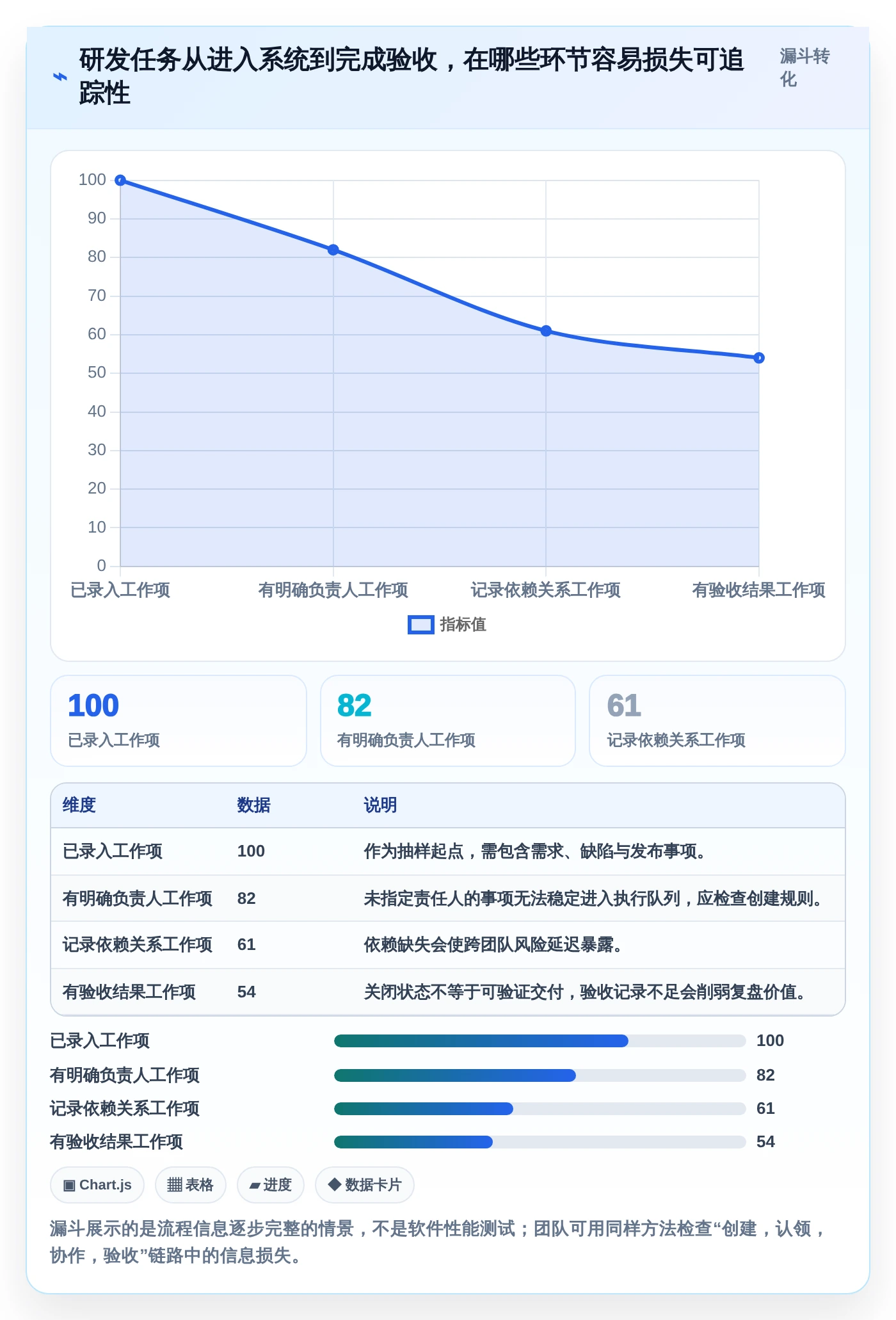896x1320 pixels.
Task: Toggle the 指标值 legend swatch
Action: pyautogui.click(x=420, y=625)
